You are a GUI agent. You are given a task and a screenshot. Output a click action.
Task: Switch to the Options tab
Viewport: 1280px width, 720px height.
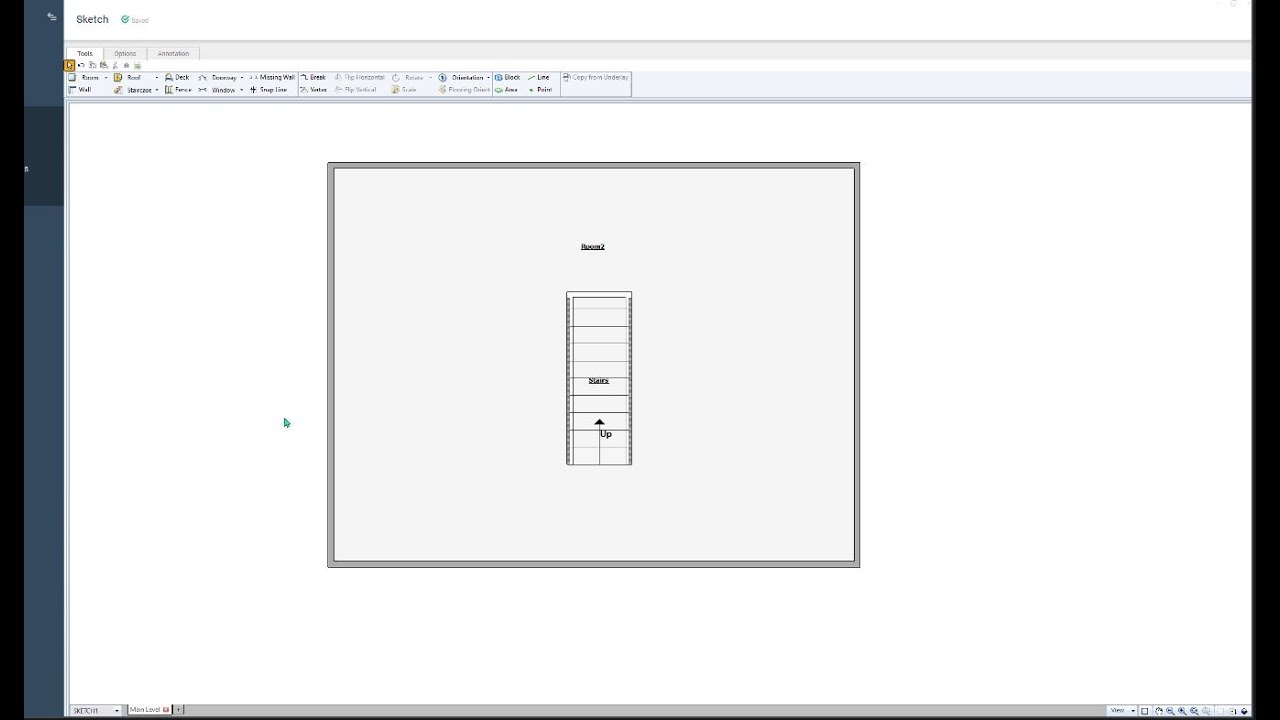pos(125,53)
